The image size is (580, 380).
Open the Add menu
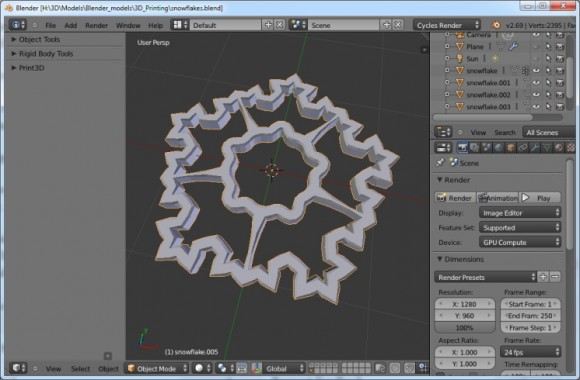(71, 25)
